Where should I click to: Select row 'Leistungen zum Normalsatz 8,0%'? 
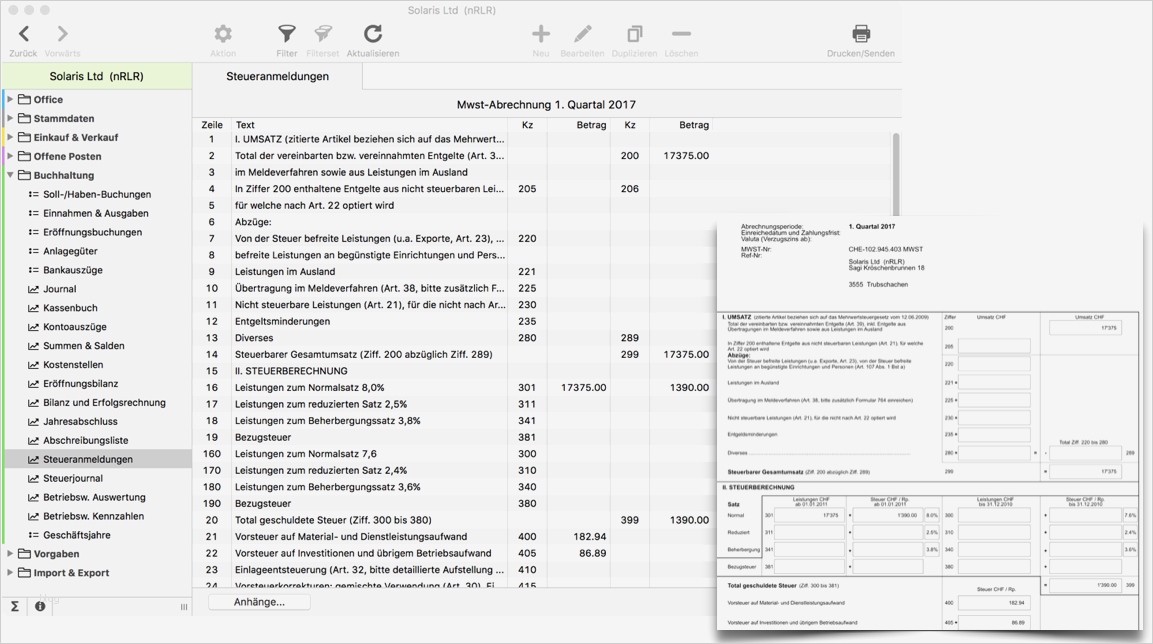coord(456,387)
